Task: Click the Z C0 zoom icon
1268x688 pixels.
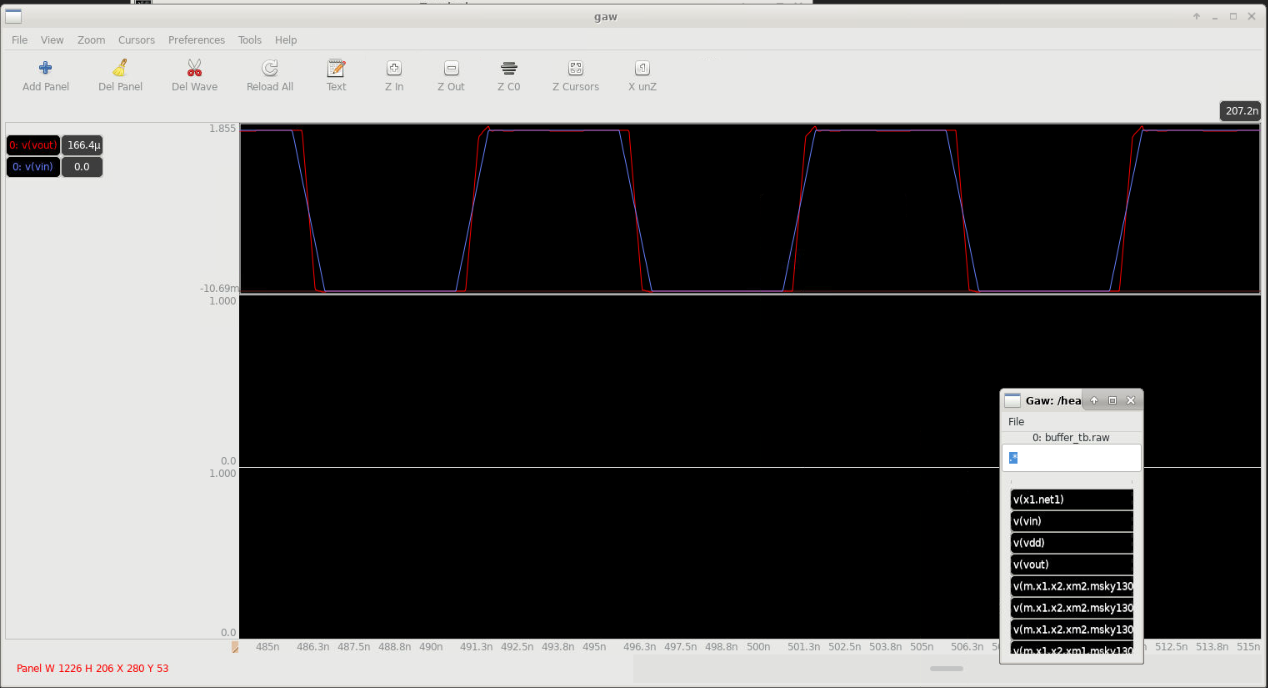Action: [509, 68]
